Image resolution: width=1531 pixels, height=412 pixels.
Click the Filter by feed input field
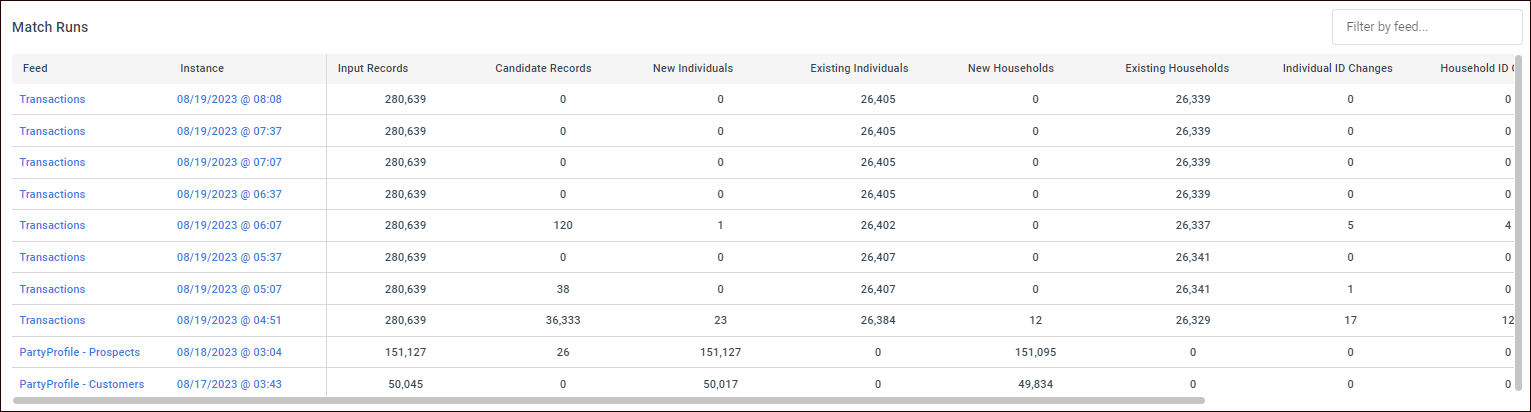1426,27
